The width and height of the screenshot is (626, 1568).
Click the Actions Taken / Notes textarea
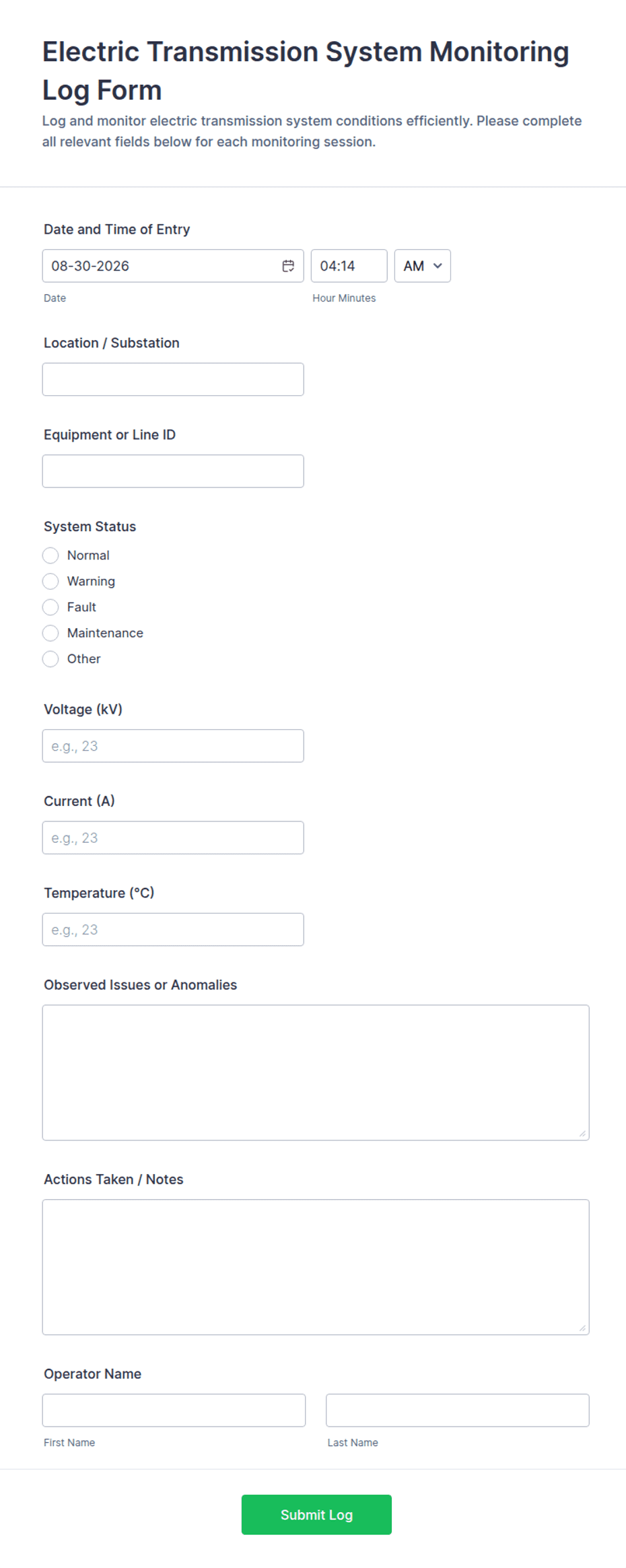[316, 1267]
